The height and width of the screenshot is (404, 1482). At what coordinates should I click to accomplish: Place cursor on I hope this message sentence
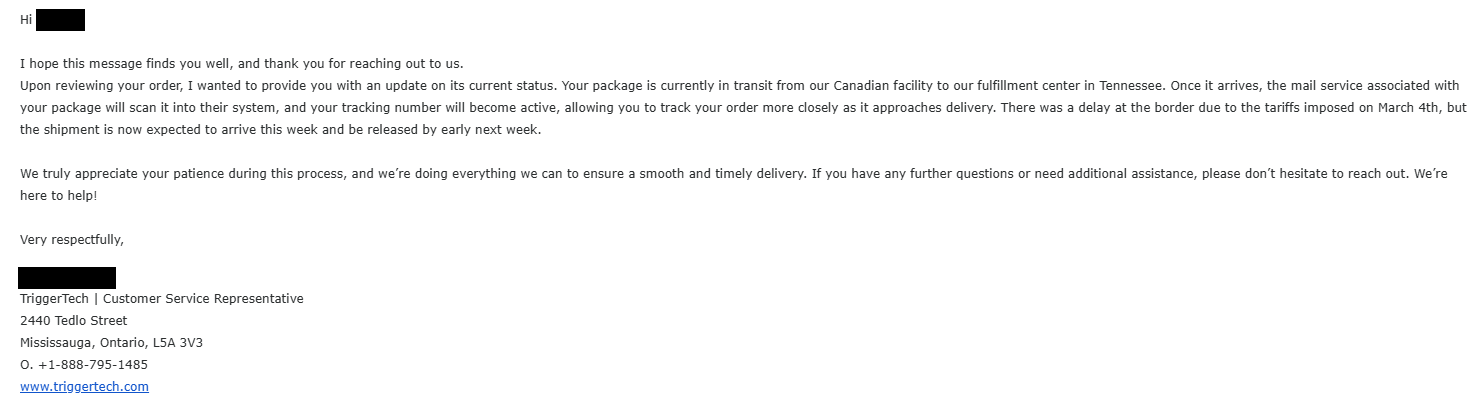tap(241, 64)
